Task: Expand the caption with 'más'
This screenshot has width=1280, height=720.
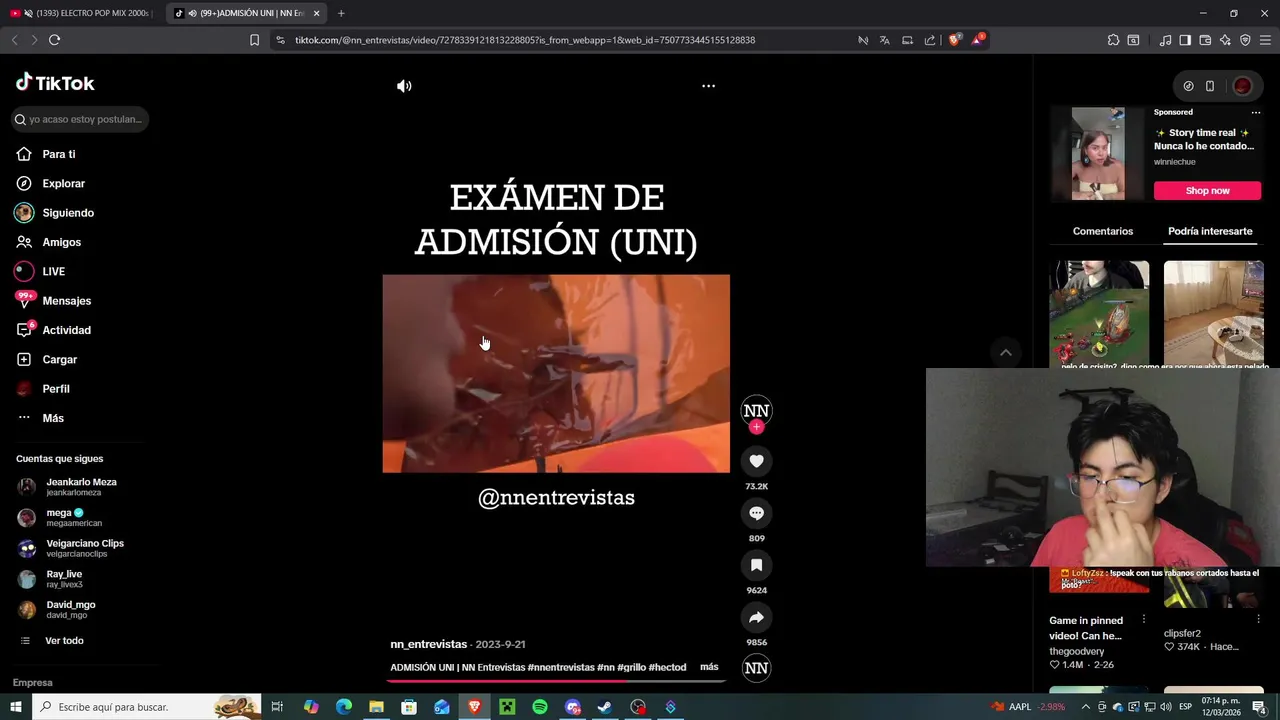Action: coord(709,667)
